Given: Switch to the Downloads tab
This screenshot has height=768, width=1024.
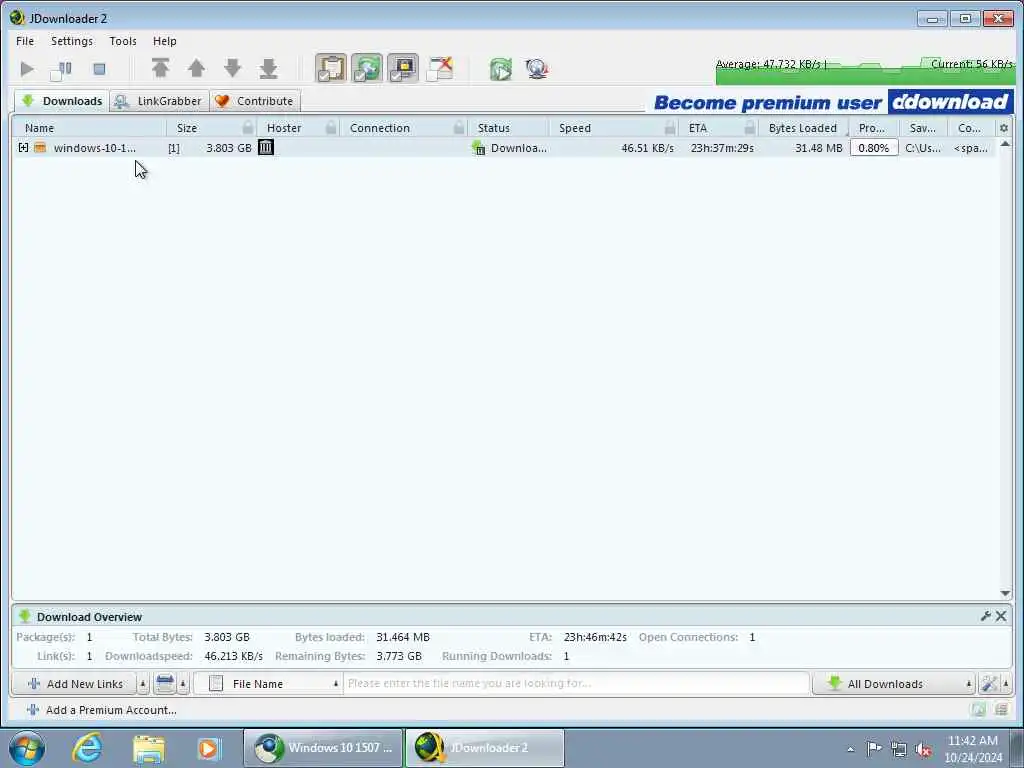Looking at the screenshot, I should click(x=62, y=101).
